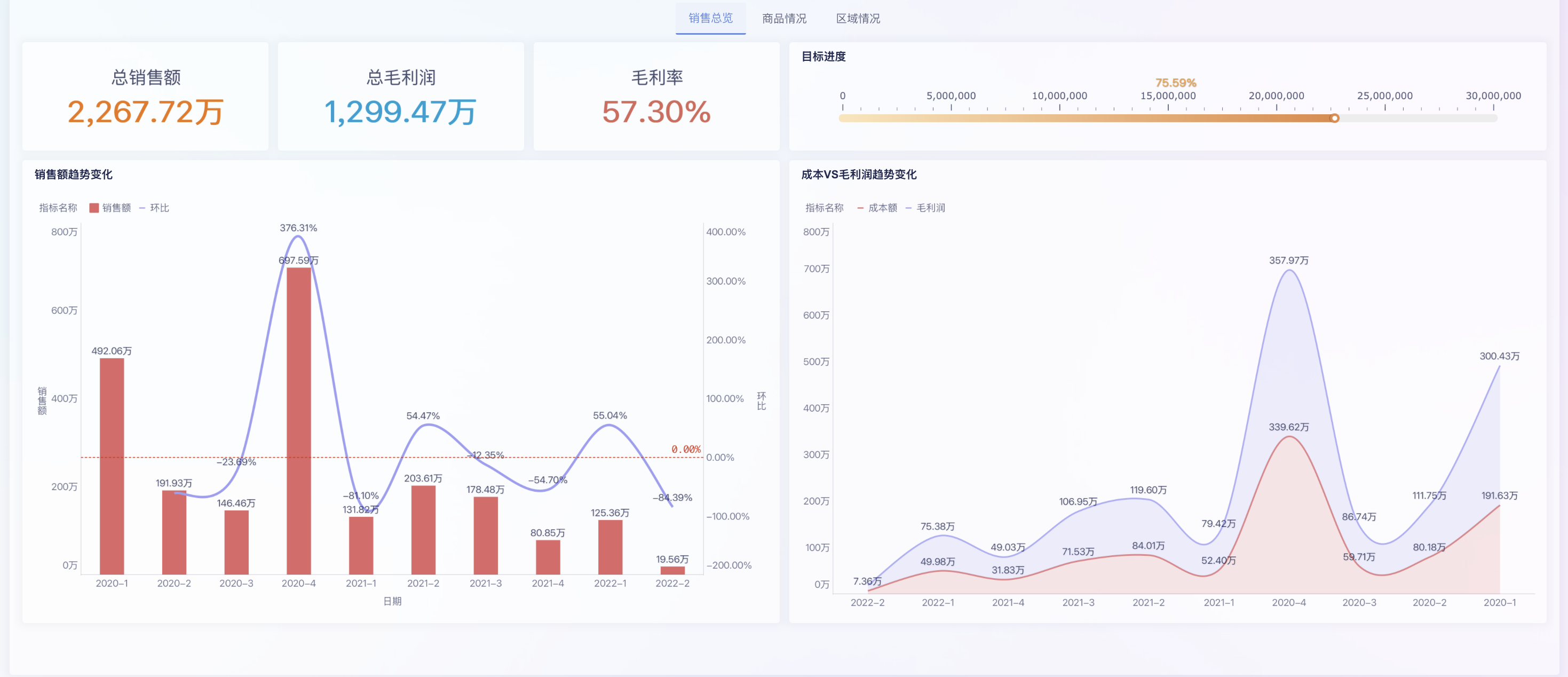Select the 总销售额 KPI card
This screenshot has height=677, width=1568.
point(146,96)
